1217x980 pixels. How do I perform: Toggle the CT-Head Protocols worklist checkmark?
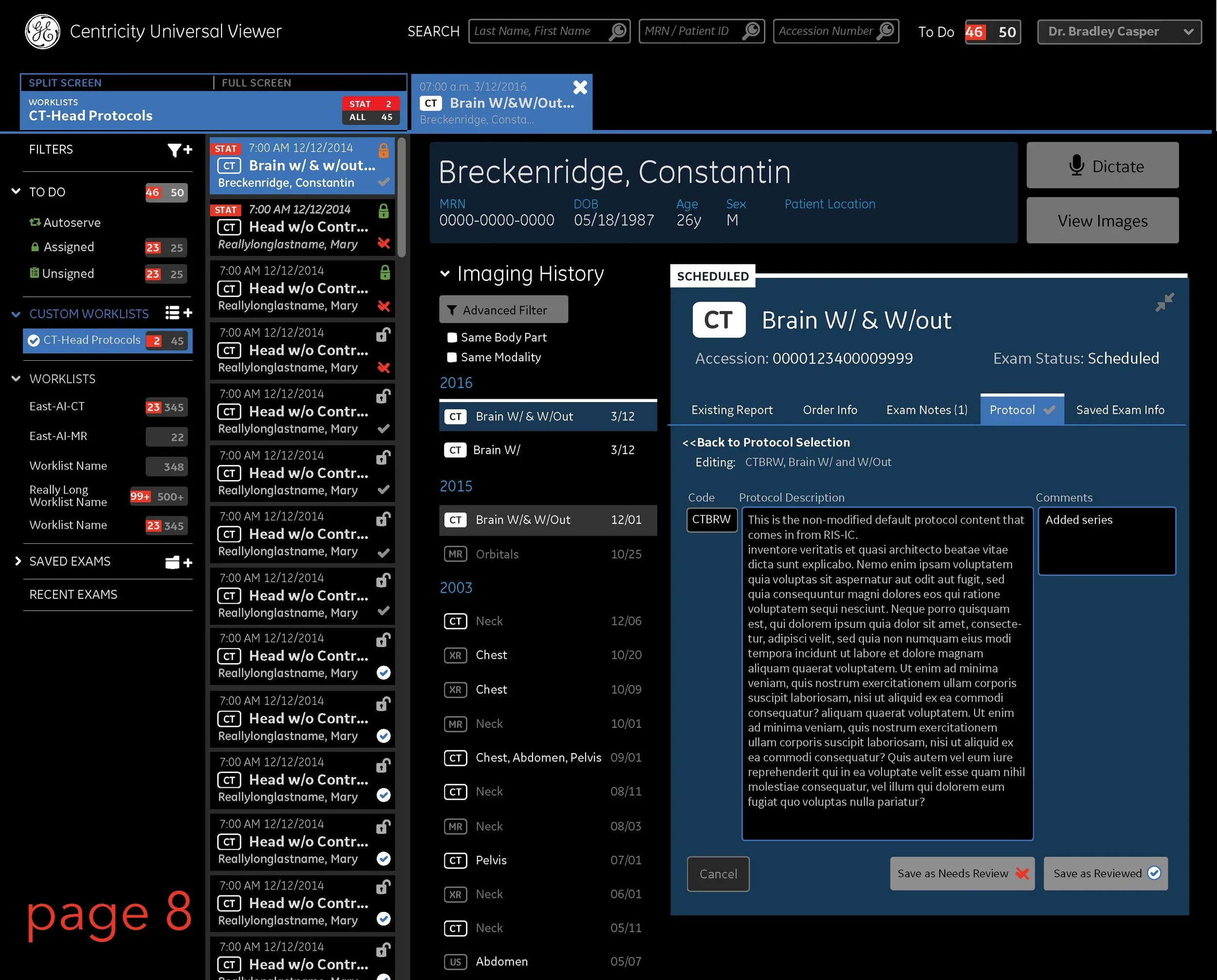click(x=33, y=340)
